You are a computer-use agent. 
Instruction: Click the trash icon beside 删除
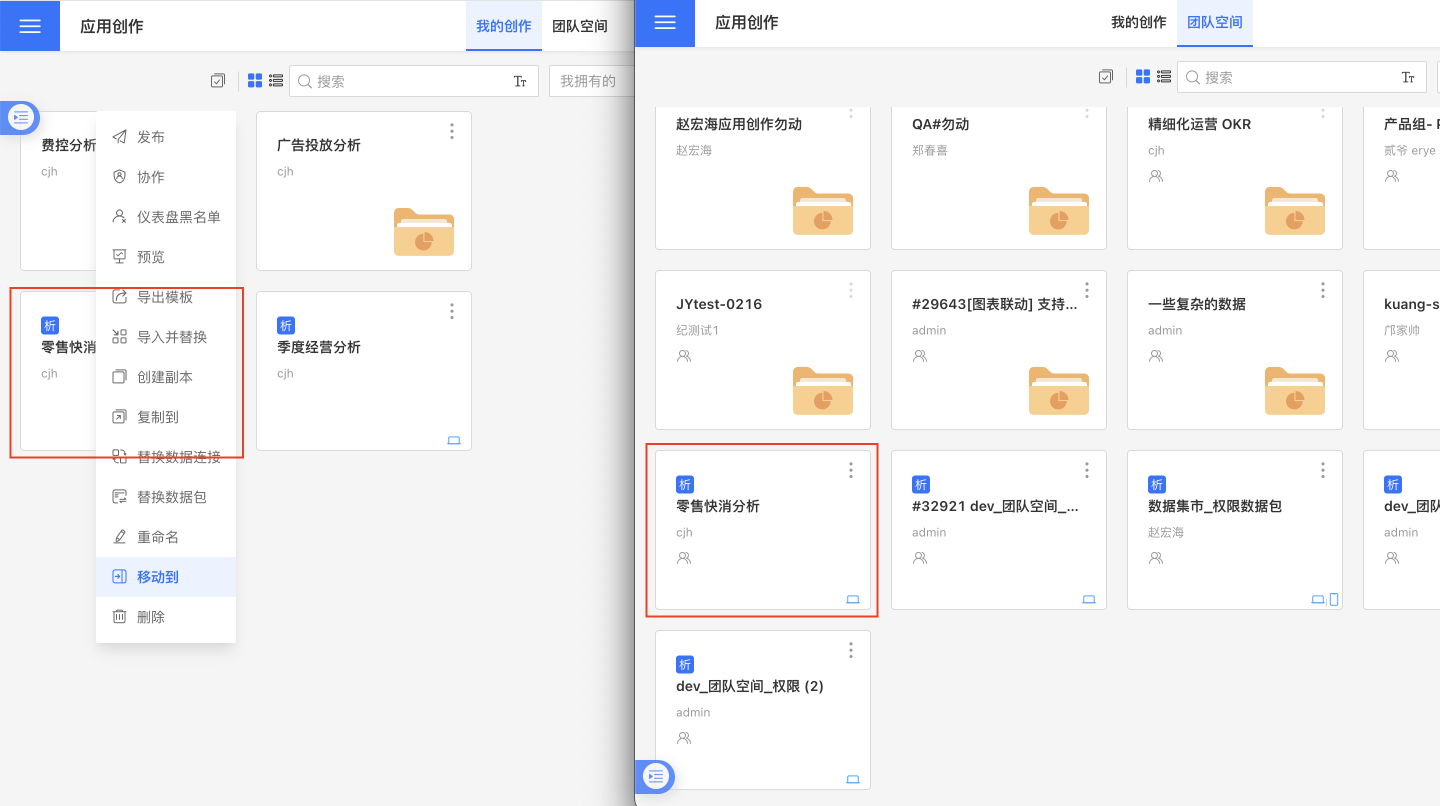pos(120,617)
